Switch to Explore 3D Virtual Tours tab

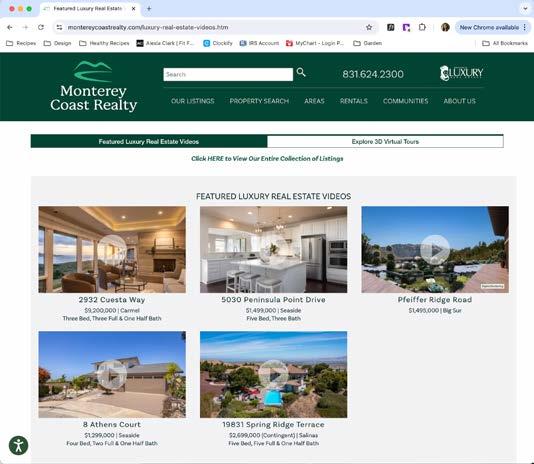point(385,141)
